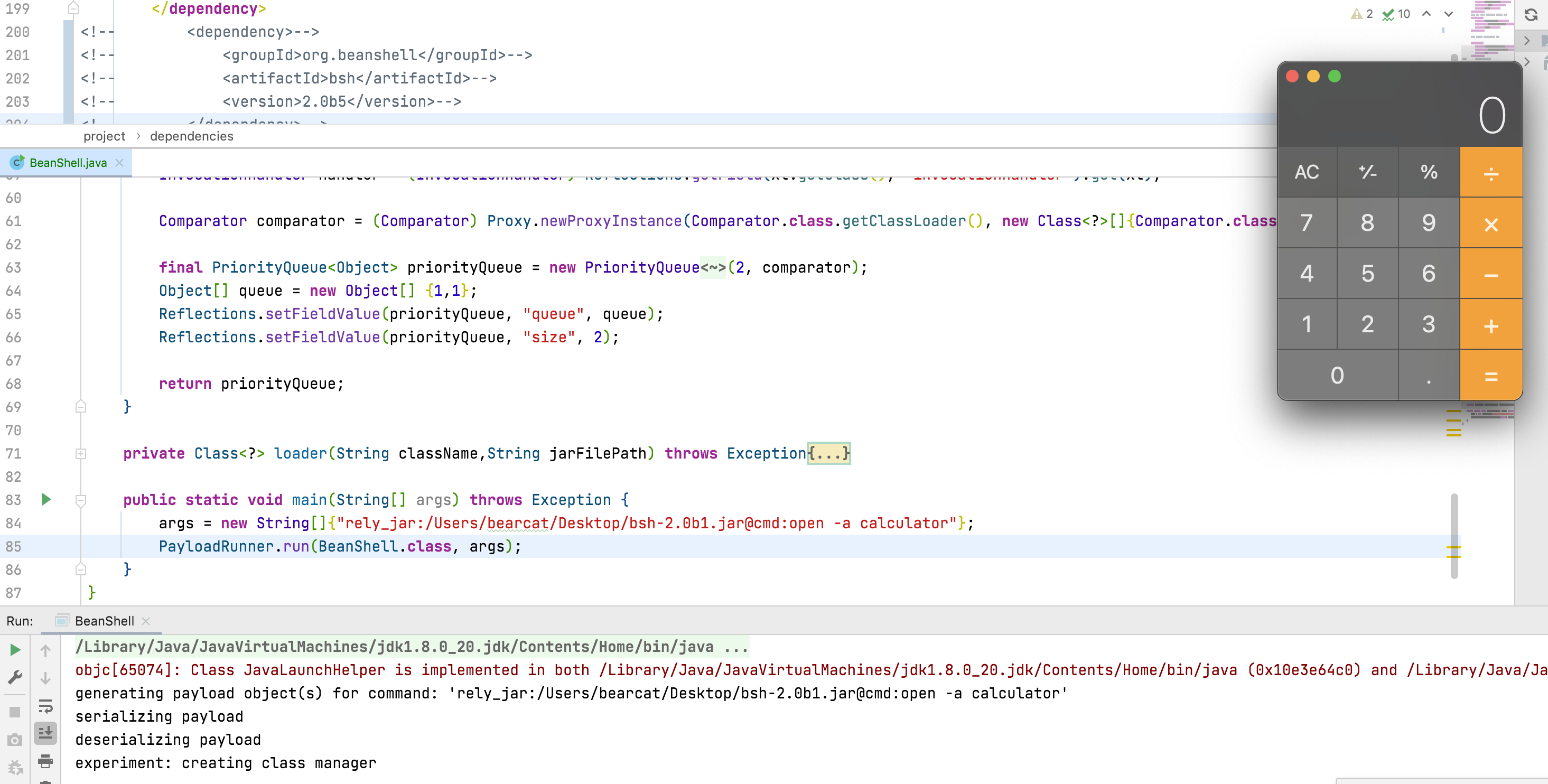Click the stop process square icon
1548x784 pixels.
[x=15, y=712]
